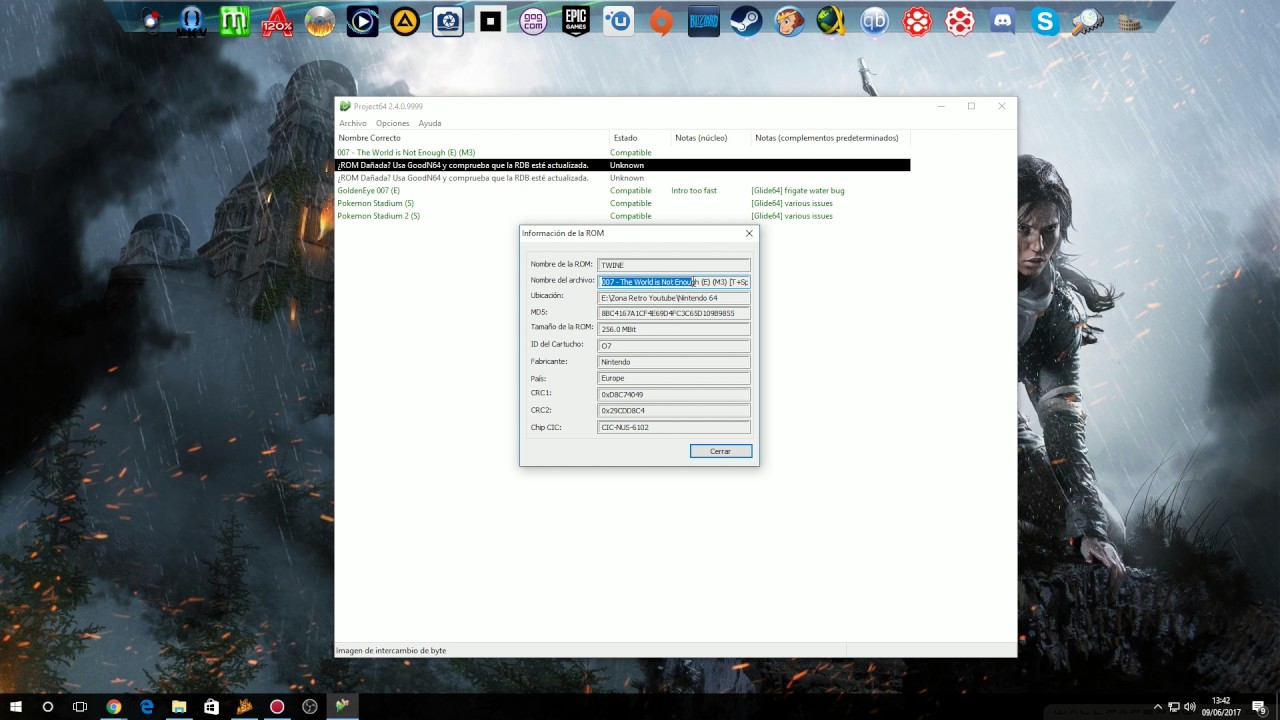The width and height of the screenshot is (1280, 720).
Task: Click the Ubicación path field
Action: tap(674, 298)
